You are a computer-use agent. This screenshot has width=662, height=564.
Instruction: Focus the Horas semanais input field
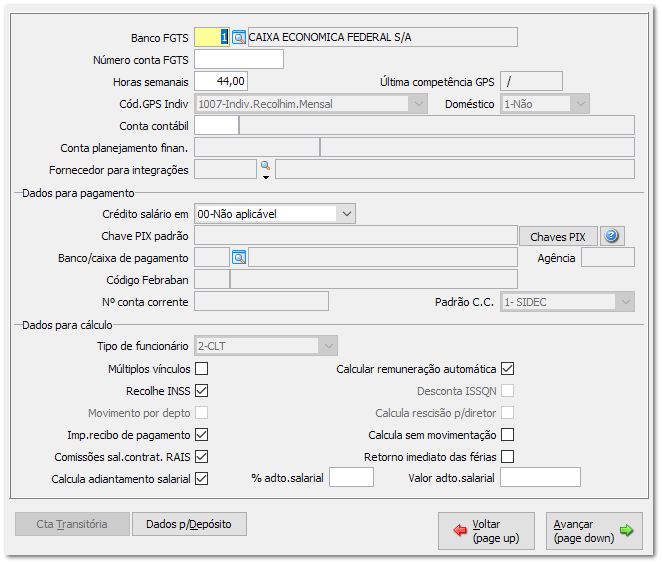tap(221, 81)
